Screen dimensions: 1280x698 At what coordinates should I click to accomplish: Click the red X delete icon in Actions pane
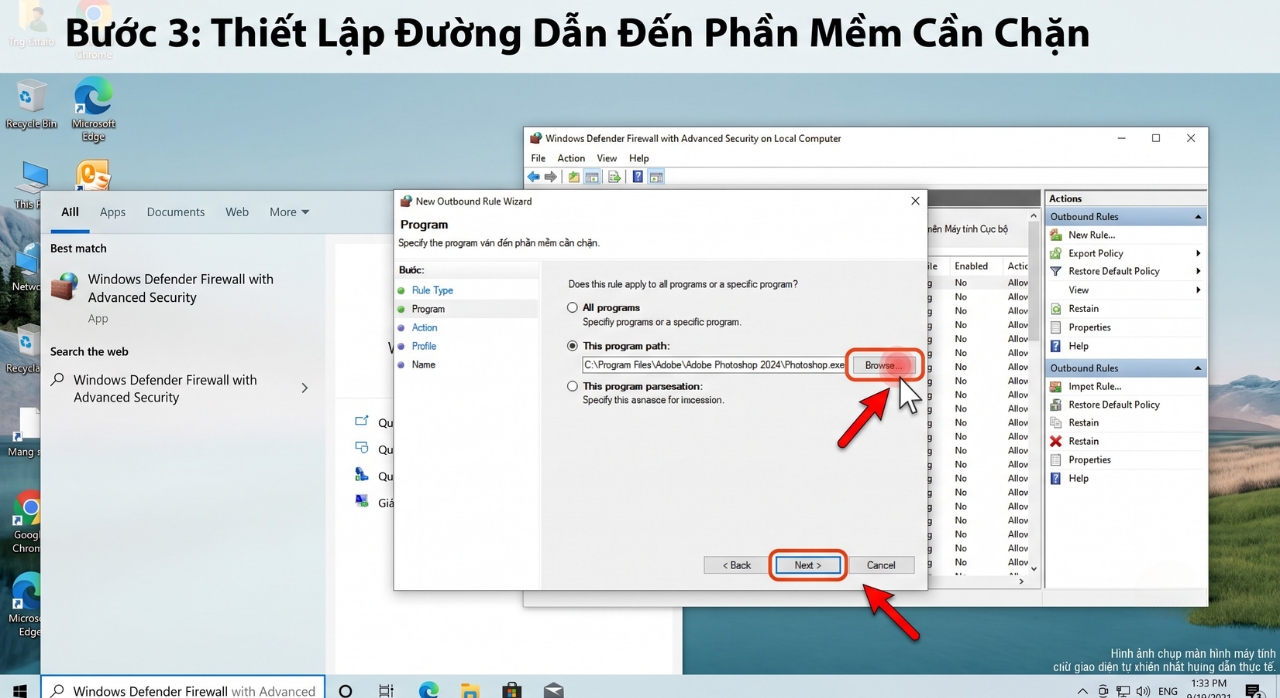pos(1056,441)
